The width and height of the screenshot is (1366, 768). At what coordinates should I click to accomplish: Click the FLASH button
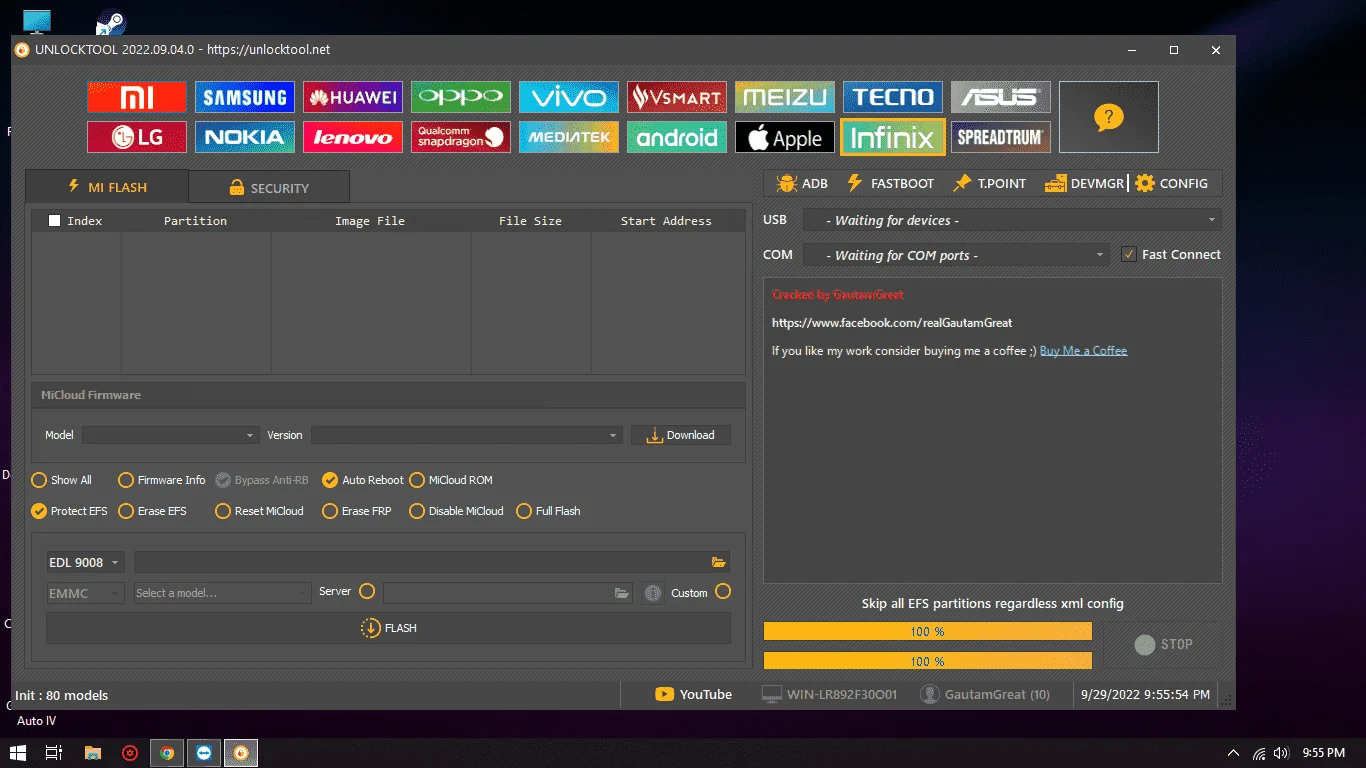[388, 628]
